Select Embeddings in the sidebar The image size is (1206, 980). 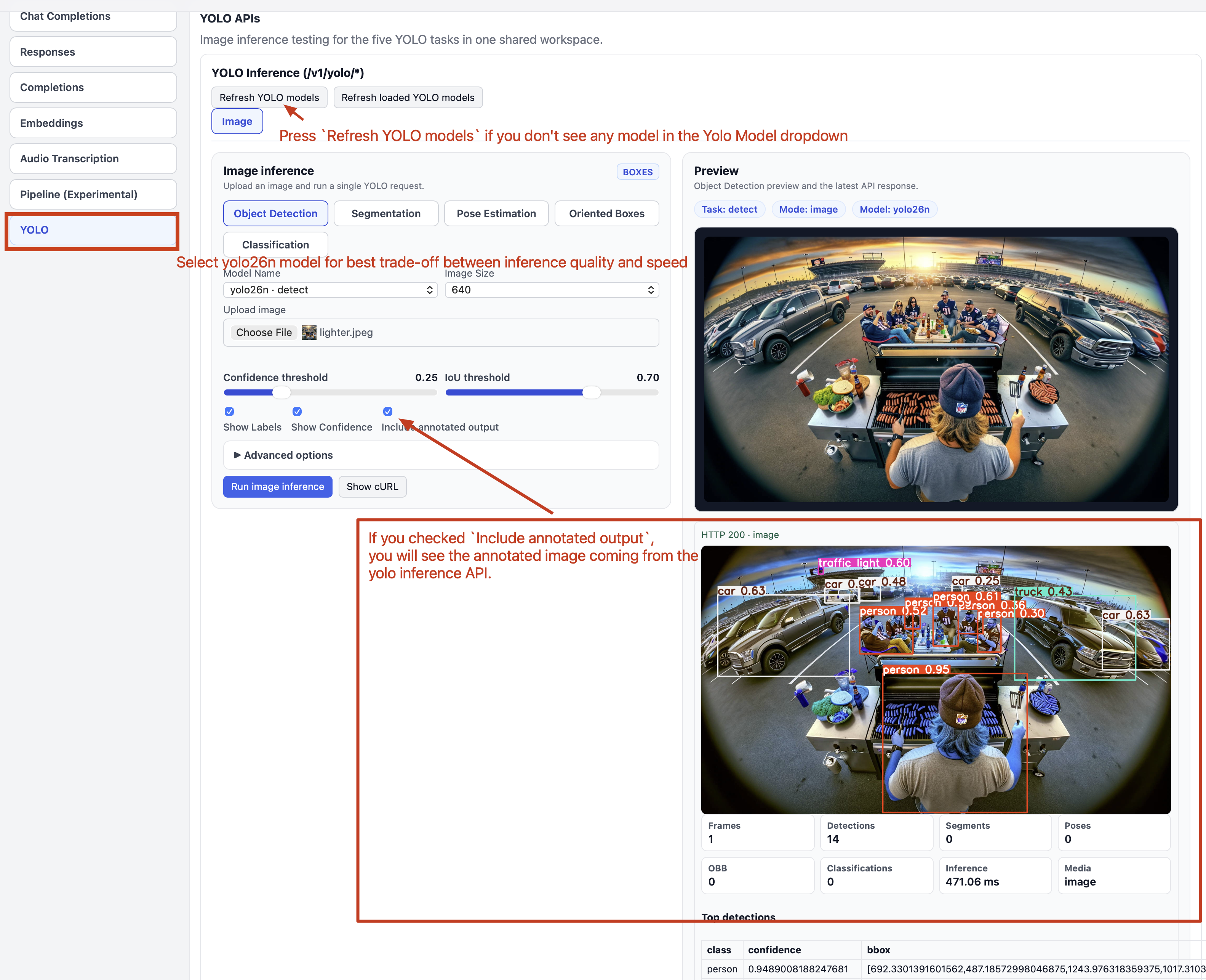click(93, 123)
